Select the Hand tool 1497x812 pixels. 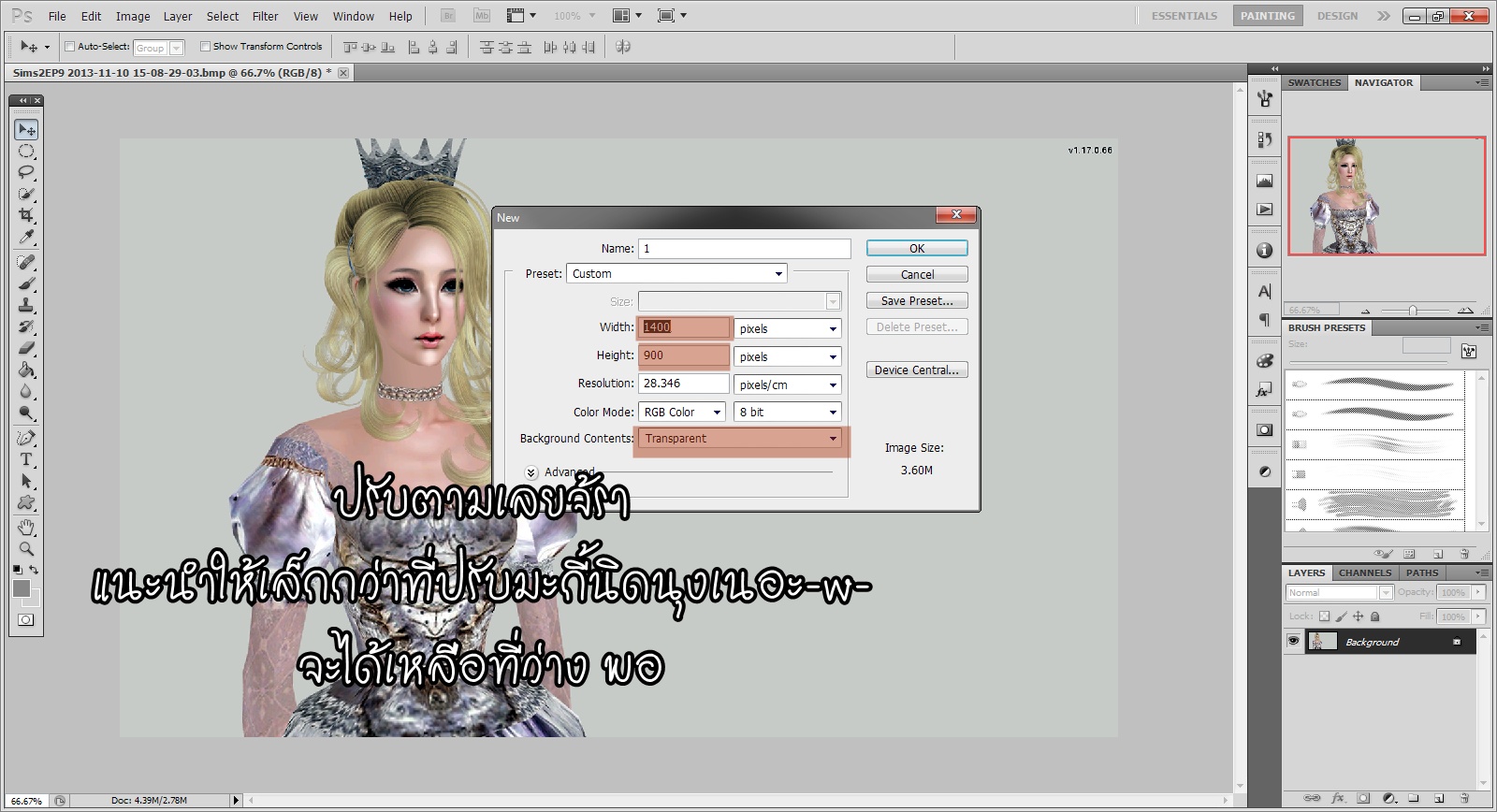26,528
